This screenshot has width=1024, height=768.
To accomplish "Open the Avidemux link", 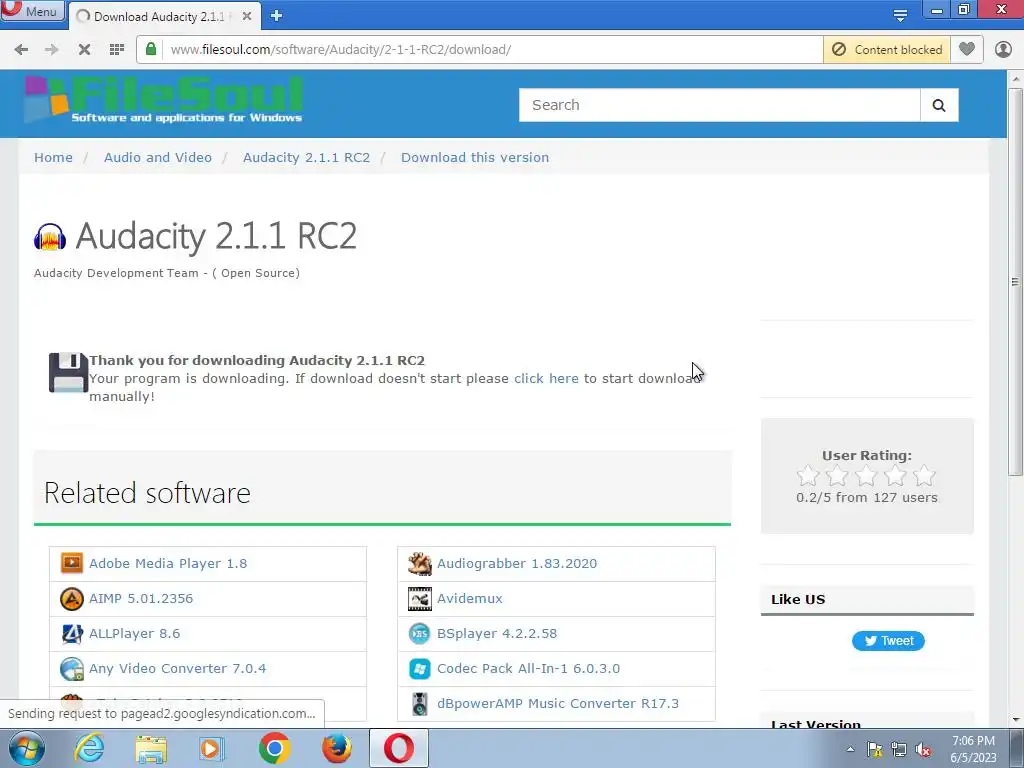I will pyautogui.click(x=470, y=598).
